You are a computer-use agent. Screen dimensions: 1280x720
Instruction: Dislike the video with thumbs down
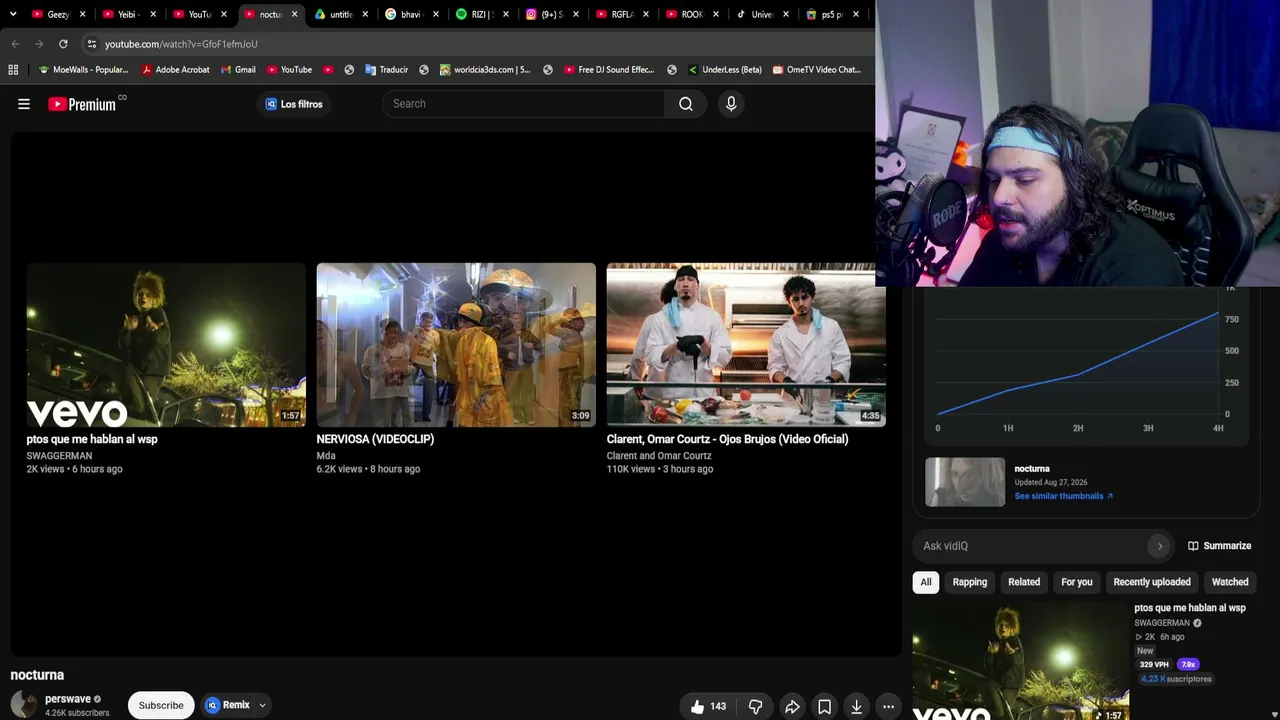click(x=756, y=706)
